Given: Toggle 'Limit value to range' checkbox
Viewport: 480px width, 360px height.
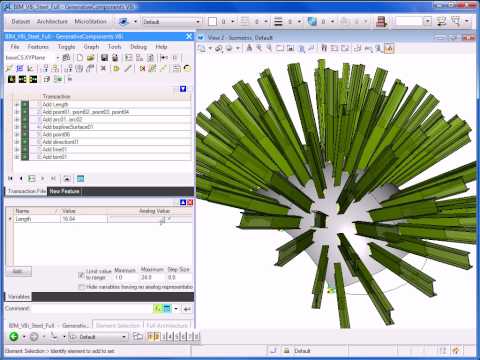Looking at the screenshot, I should 81,275.
